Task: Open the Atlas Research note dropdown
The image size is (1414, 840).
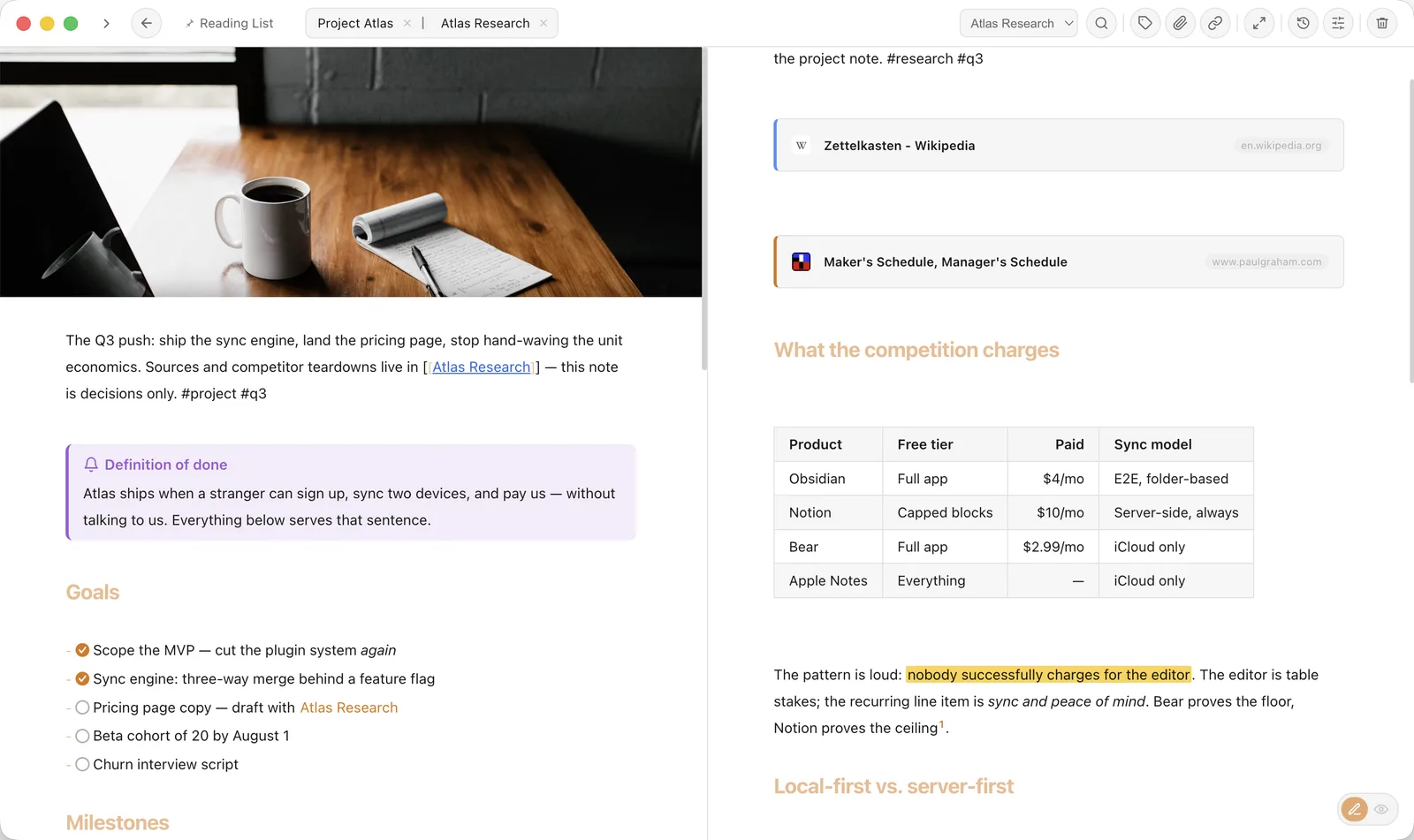Action: (x=1019, y=24)
